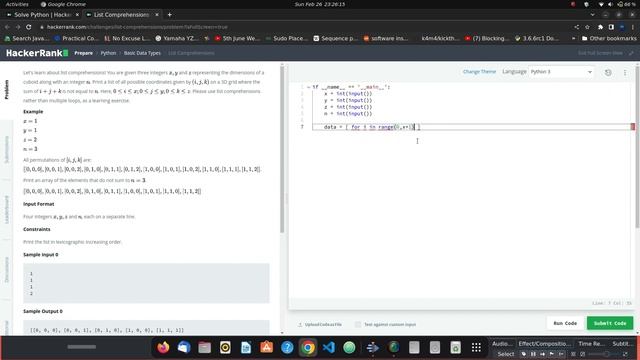The height and width of the screenshot is (360, 640).
Task: Go to Prepare breadcrumb
Action: (x=83, y=53)
